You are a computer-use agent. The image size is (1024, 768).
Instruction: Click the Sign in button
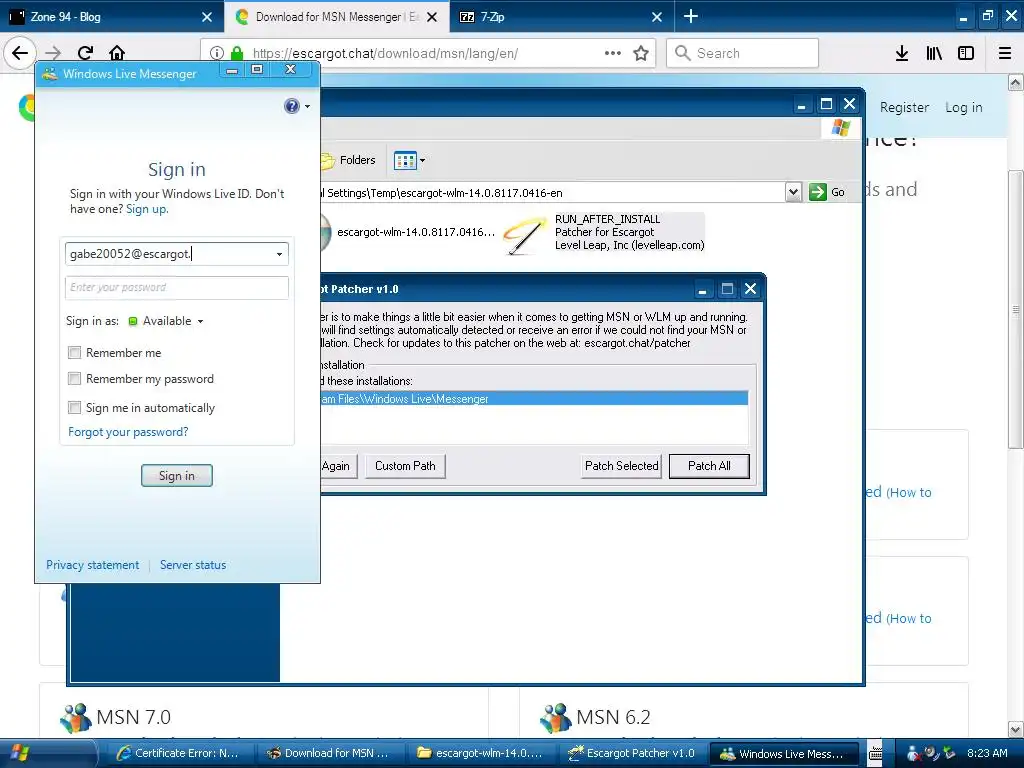(176, 475)
